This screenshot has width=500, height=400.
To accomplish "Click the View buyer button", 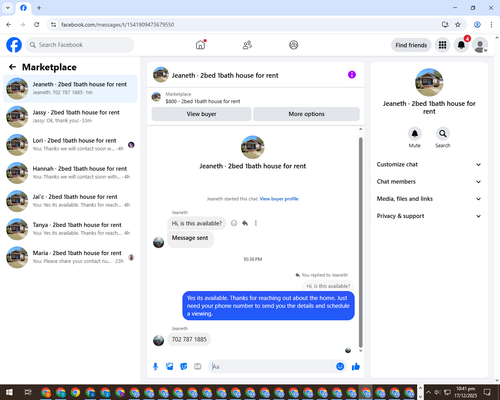I will click(x=201, y=114).
